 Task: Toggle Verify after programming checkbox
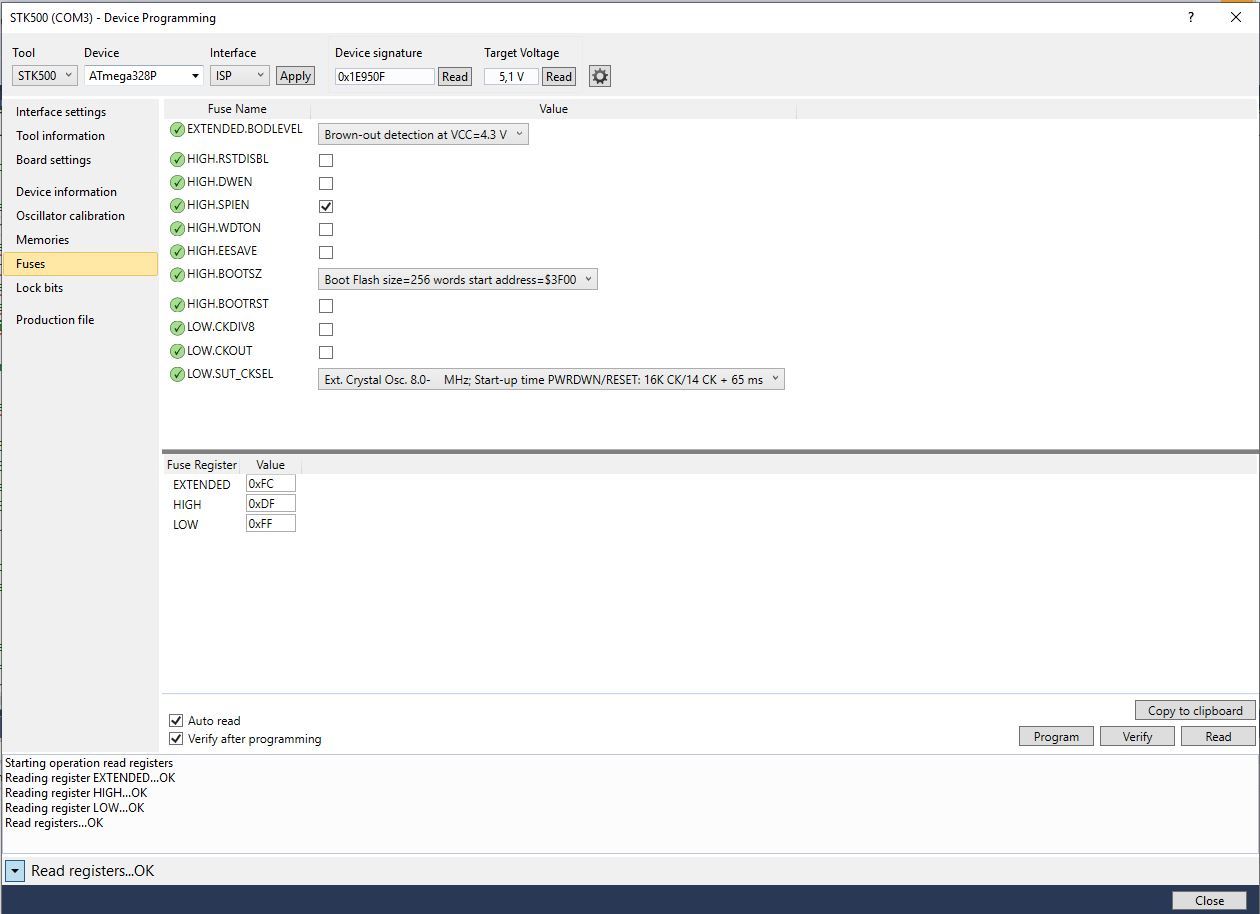click(x=176, y=739)
